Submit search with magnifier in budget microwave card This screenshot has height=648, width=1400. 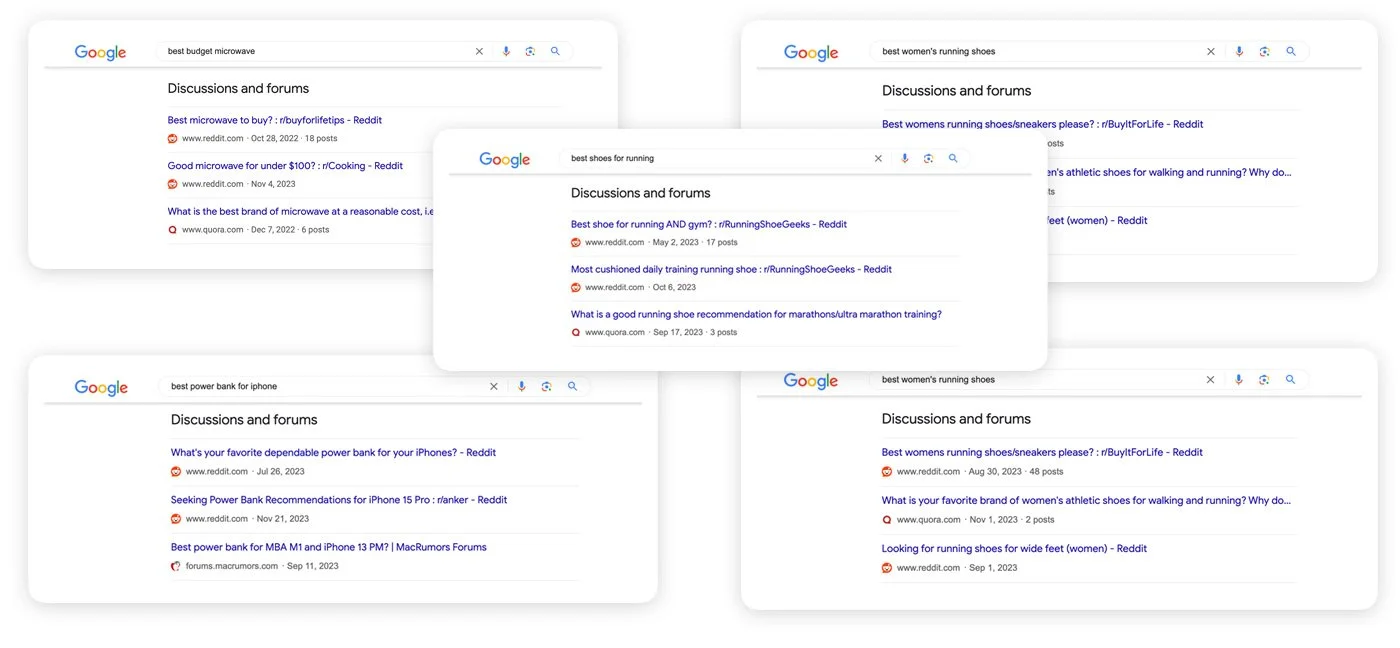click(555, 51)
